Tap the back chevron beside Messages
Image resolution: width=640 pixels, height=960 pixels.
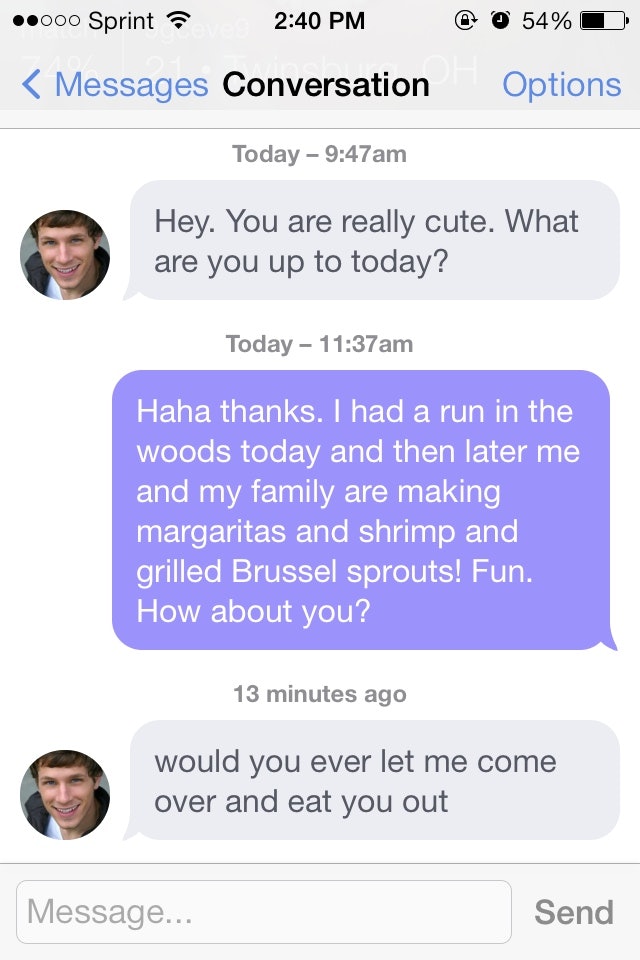coord(32,86)
